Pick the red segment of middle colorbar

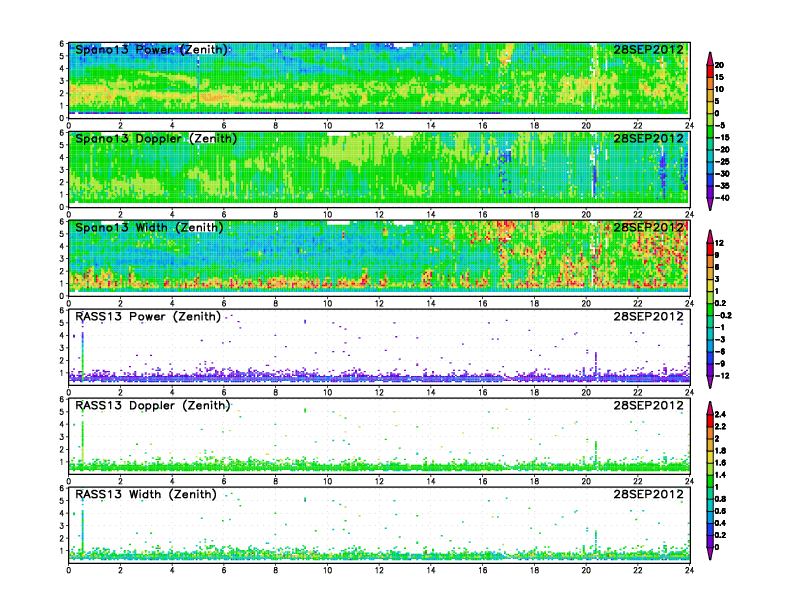click(x=710, y=249)
